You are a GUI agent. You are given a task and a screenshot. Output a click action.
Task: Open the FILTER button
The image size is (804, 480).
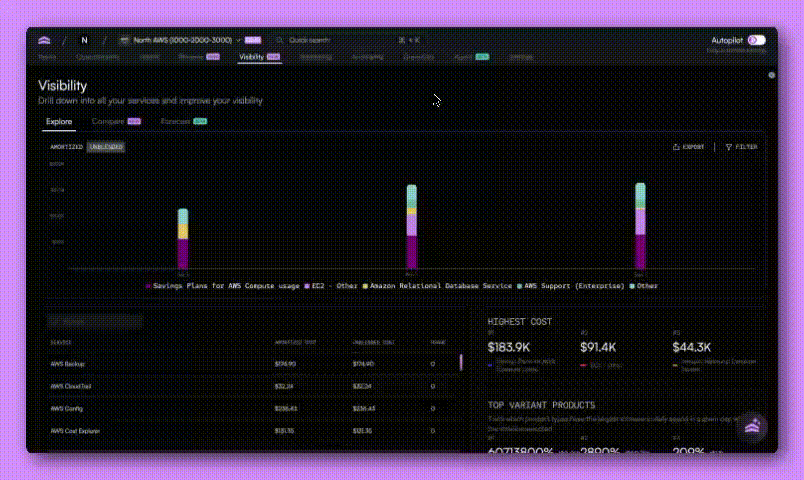(741, 147)
